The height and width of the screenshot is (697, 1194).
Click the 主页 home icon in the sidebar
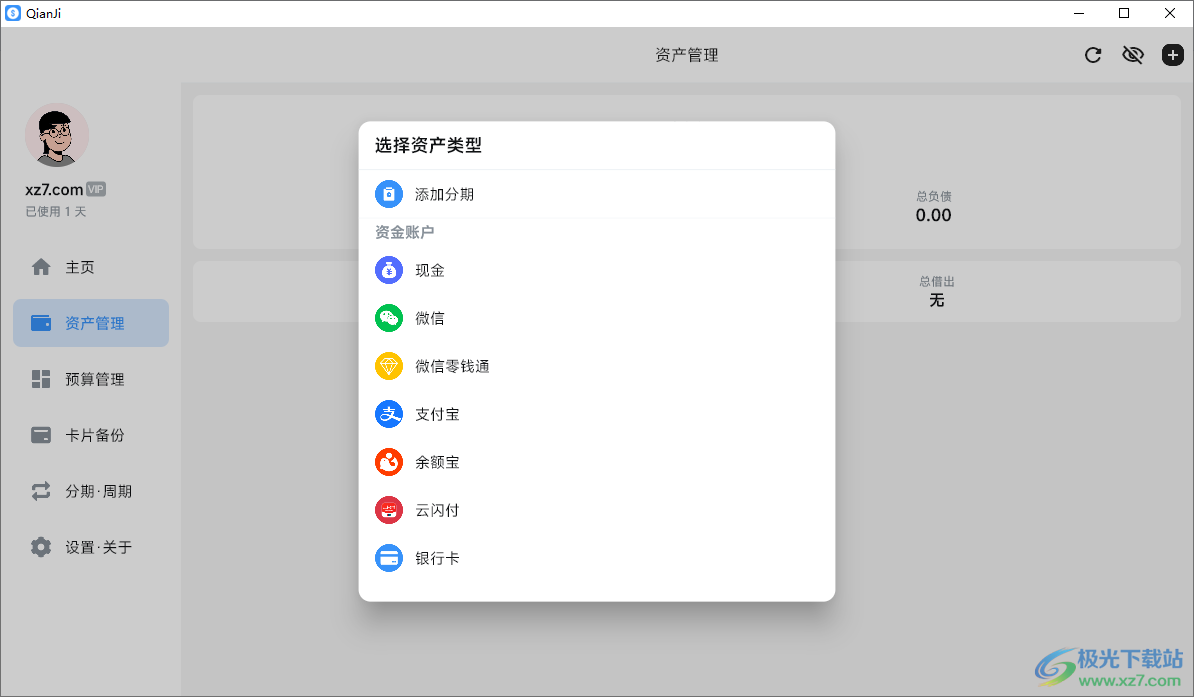point(41,267)
